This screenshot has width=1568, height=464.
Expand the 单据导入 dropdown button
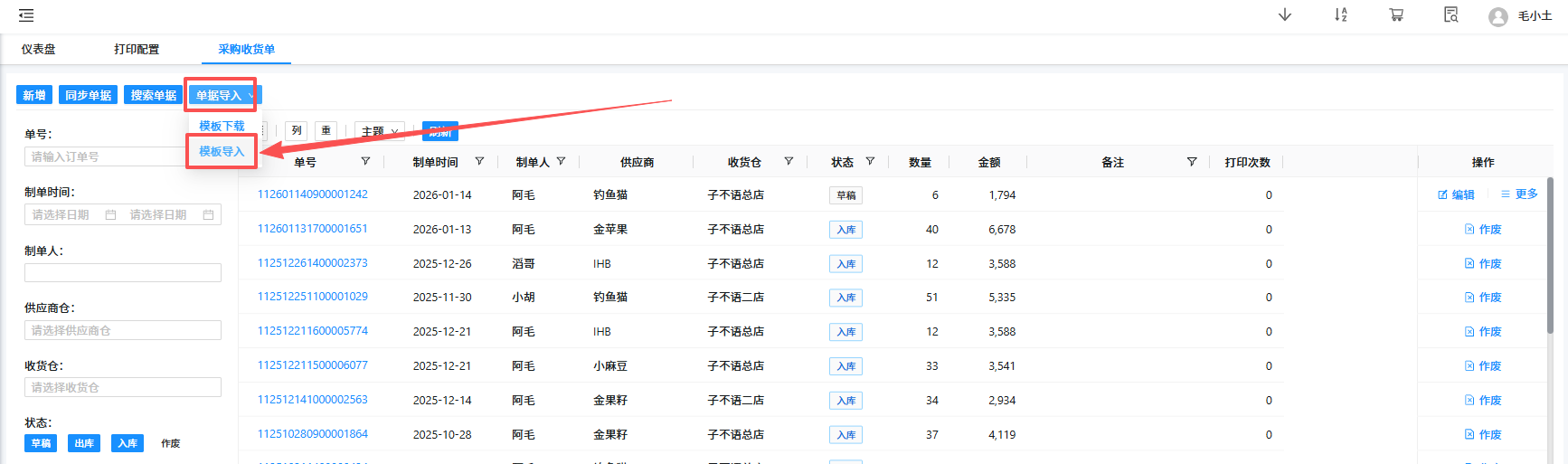[x=222, y=95]
